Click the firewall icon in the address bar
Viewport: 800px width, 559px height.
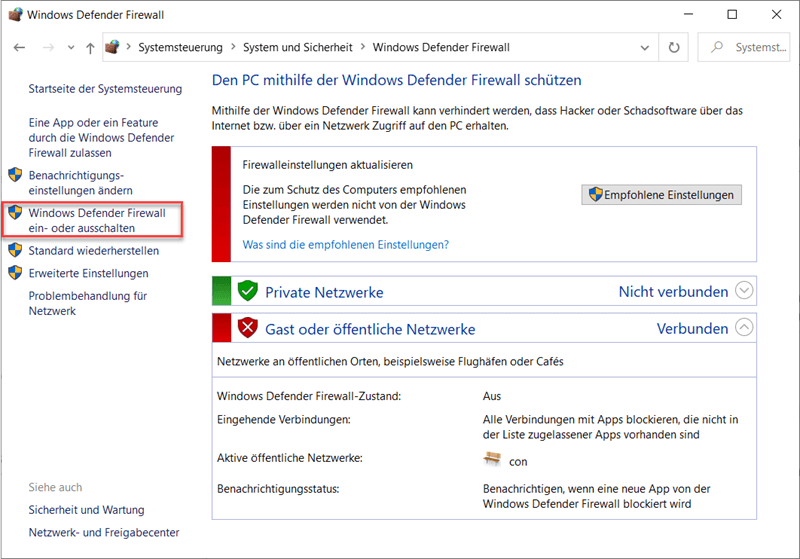point(112,47)
